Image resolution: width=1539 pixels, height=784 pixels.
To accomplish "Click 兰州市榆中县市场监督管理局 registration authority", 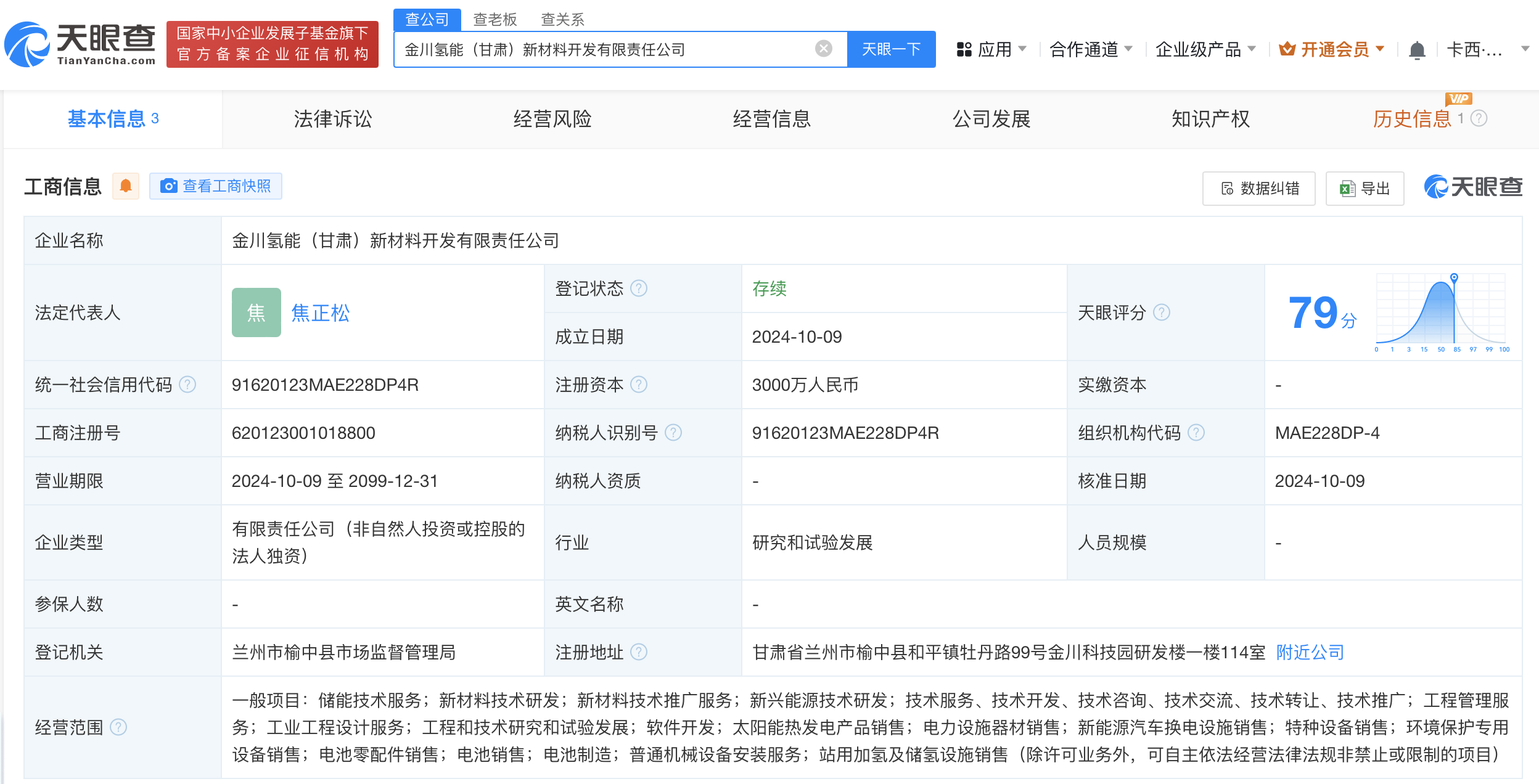I will point(344,652).
